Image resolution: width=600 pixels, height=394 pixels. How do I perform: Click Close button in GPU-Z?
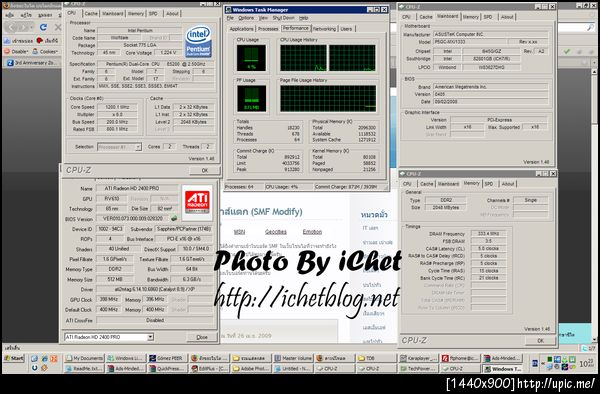click(202, 337)
